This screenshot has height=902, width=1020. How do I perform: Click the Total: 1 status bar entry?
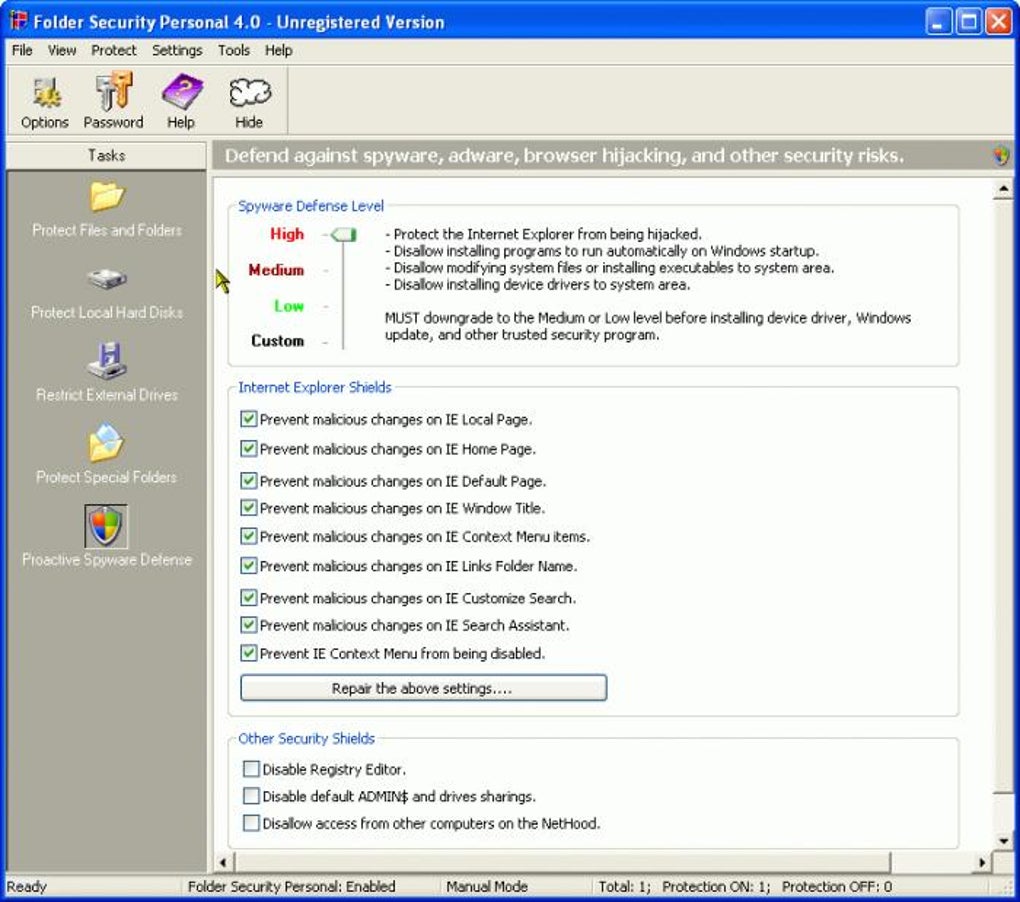(624, 886)
